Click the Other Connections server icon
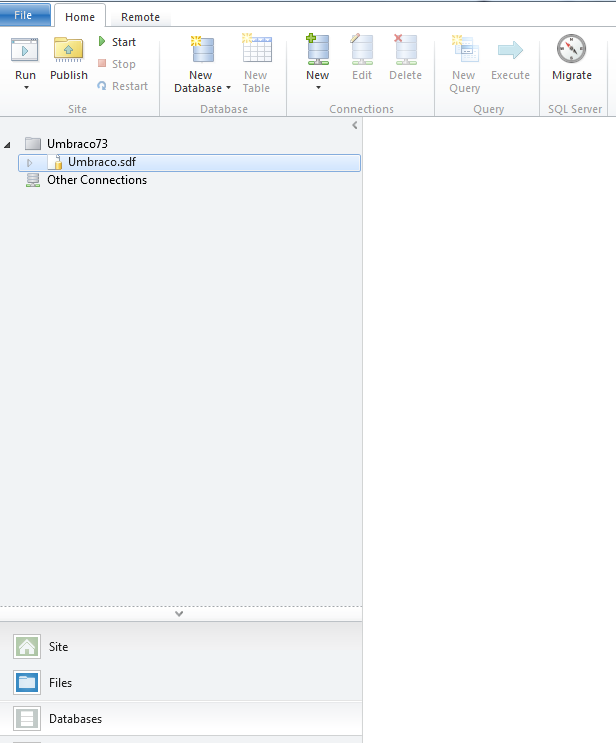The image size is (616, 743). pyautogui.click(x=33, y=180)
